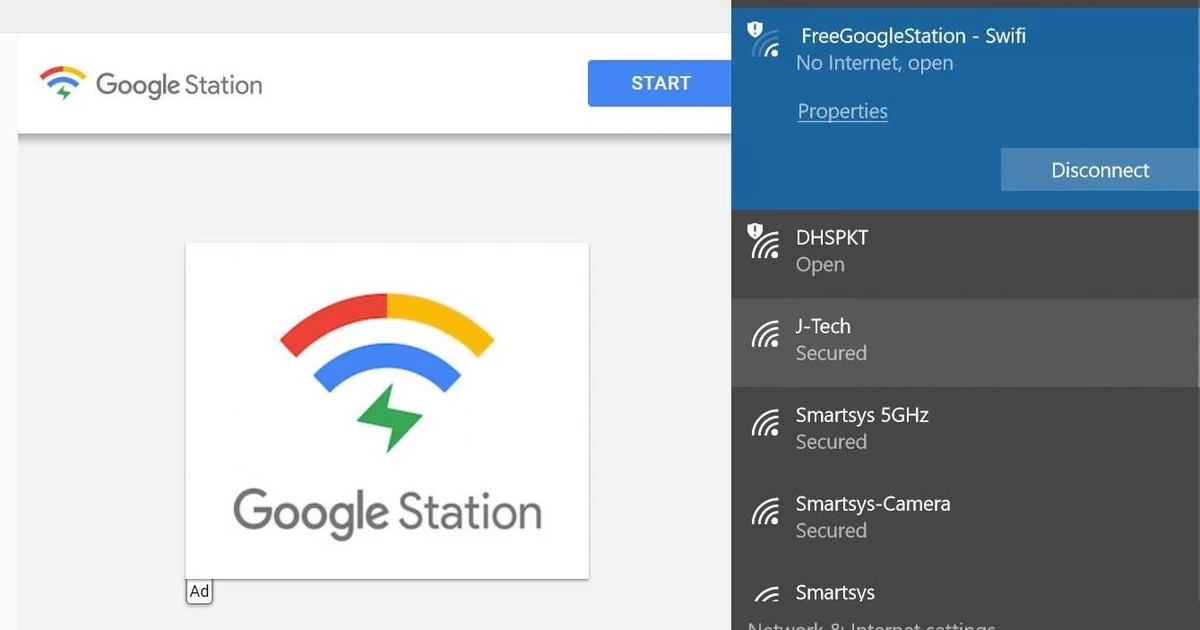Click the Google Station advertisement thumbnail
This screenshot has width=1200, height=630.
[386, 409]
